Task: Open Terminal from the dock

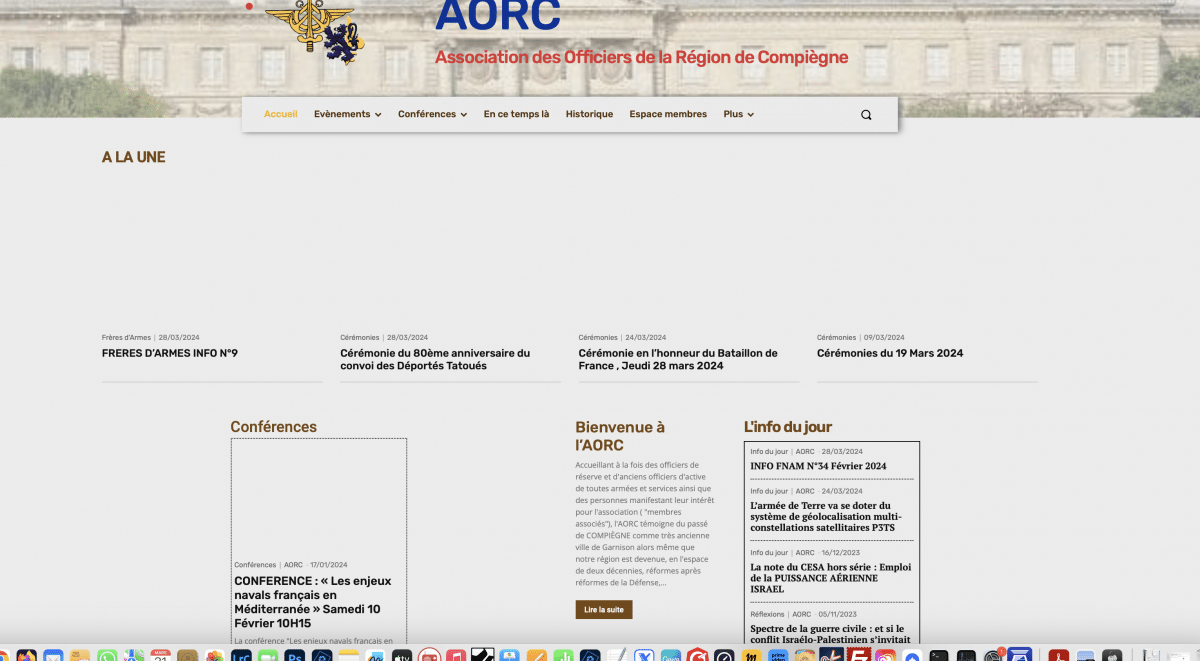Action: [938, 656]
